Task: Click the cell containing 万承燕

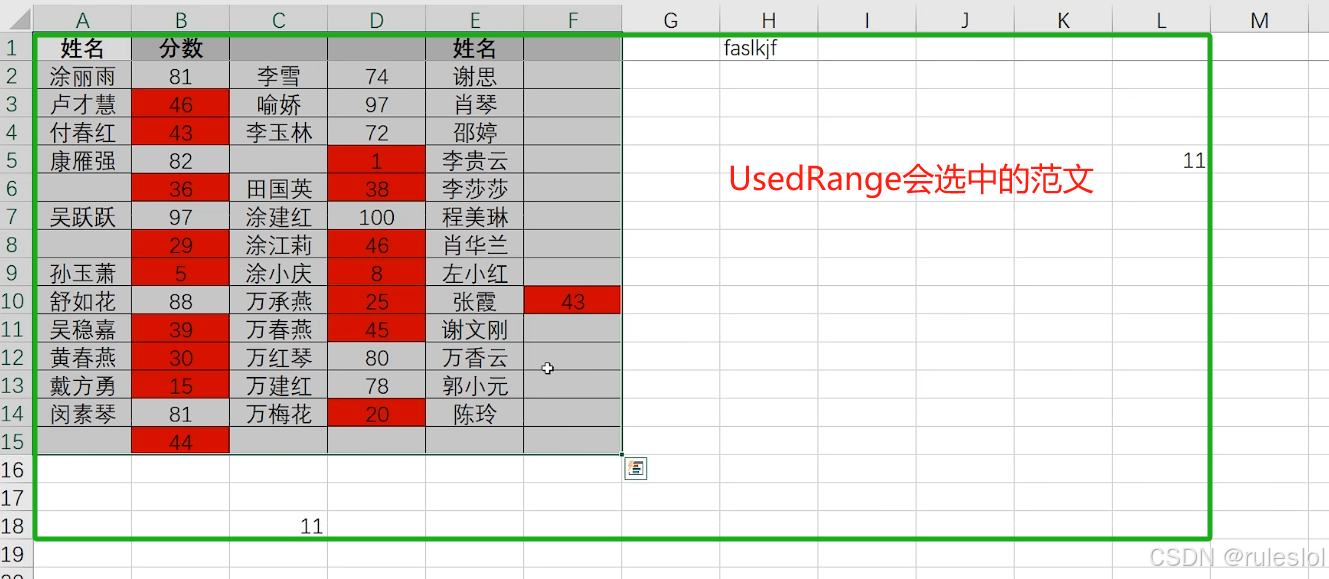Action: point(279,301)
